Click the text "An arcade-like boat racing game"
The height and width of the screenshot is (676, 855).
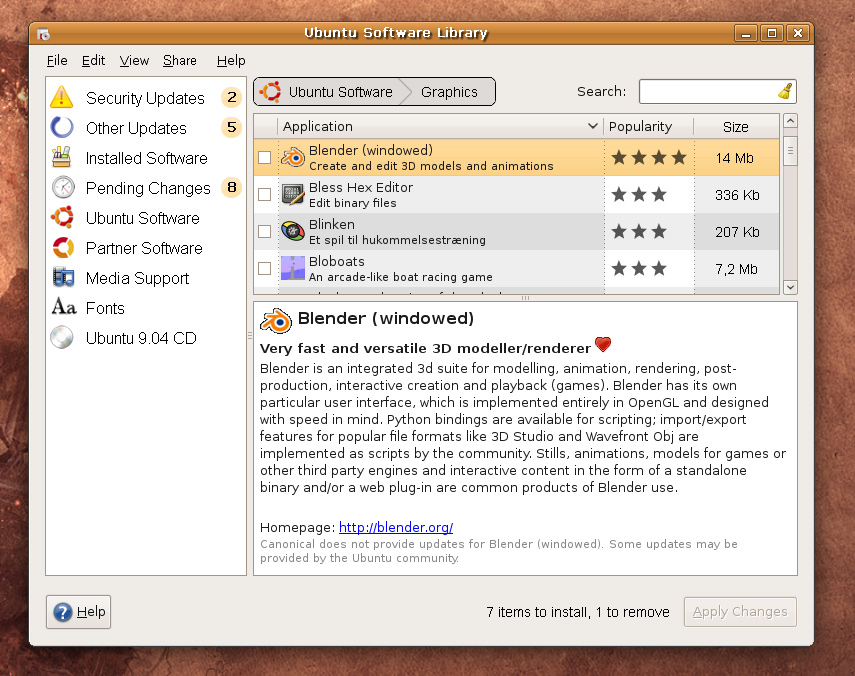401,277
